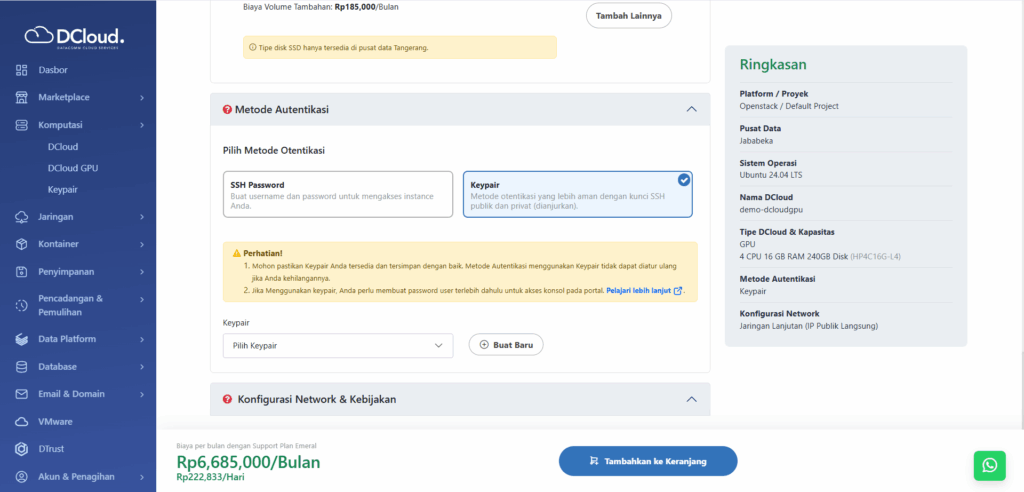Click the Database icon in sidebar
The image size is (1024, 492).
point(22,367)
